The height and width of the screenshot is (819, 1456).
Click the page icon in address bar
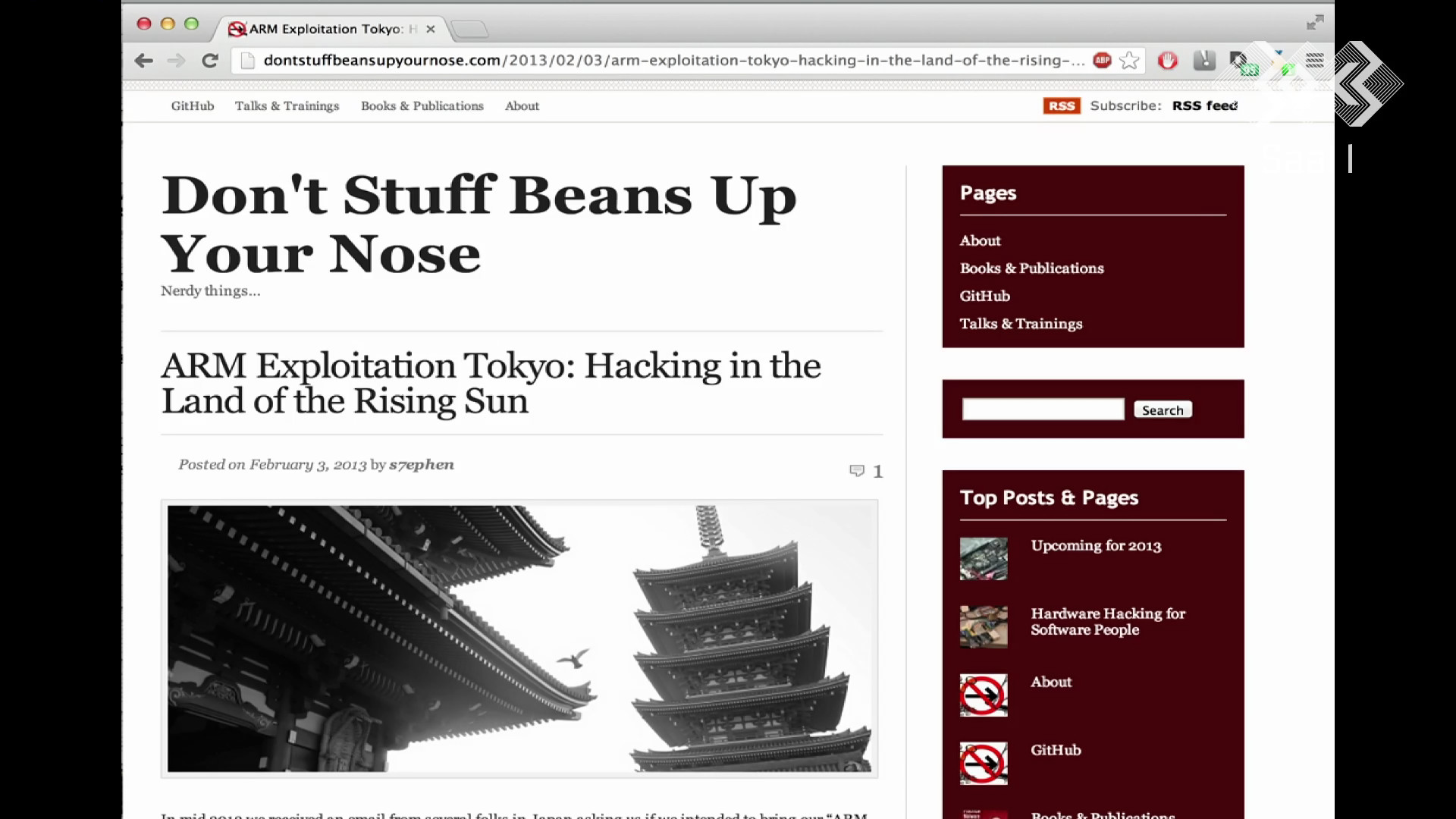(x=247, y=61)
